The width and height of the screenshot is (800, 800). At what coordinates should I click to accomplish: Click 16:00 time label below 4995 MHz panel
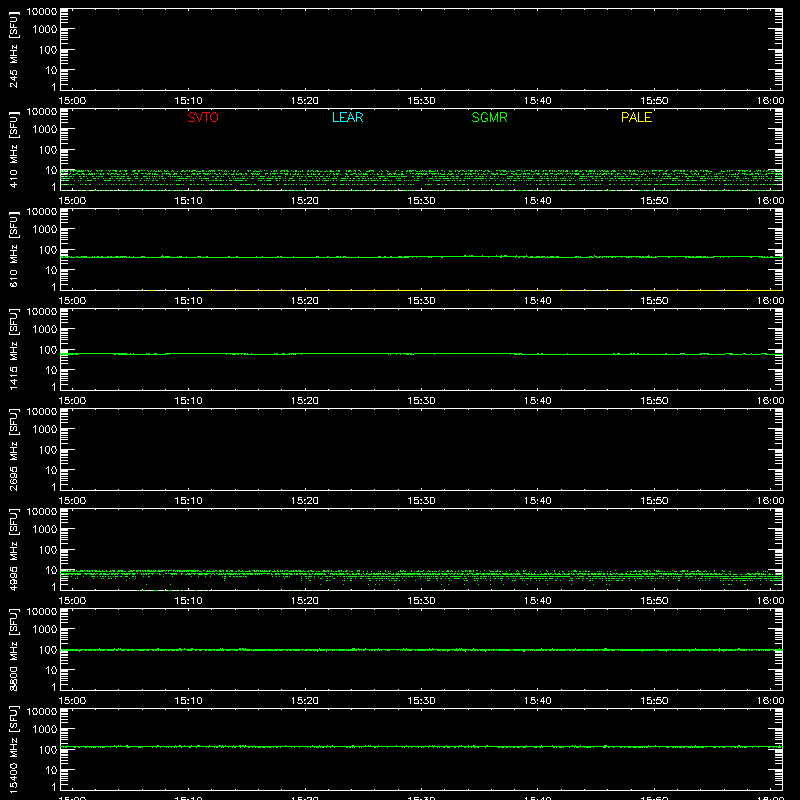(x=770, y=601)
